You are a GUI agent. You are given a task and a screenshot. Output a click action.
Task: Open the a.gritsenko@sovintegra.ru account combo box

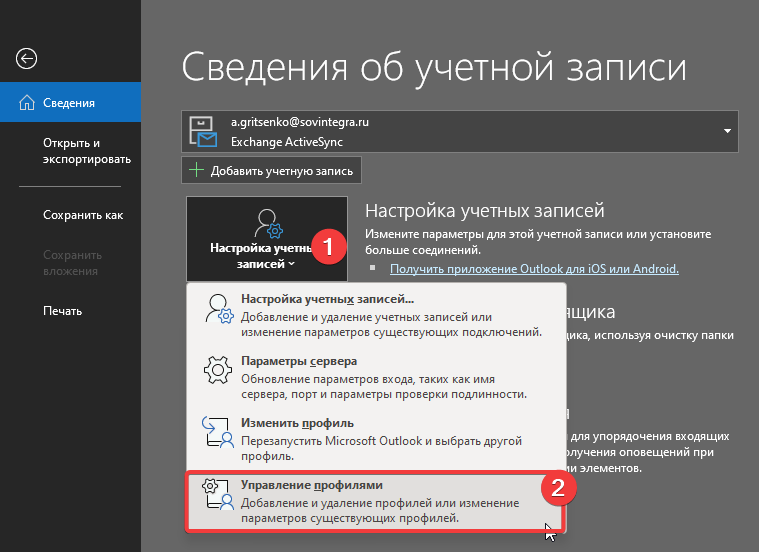460,132
